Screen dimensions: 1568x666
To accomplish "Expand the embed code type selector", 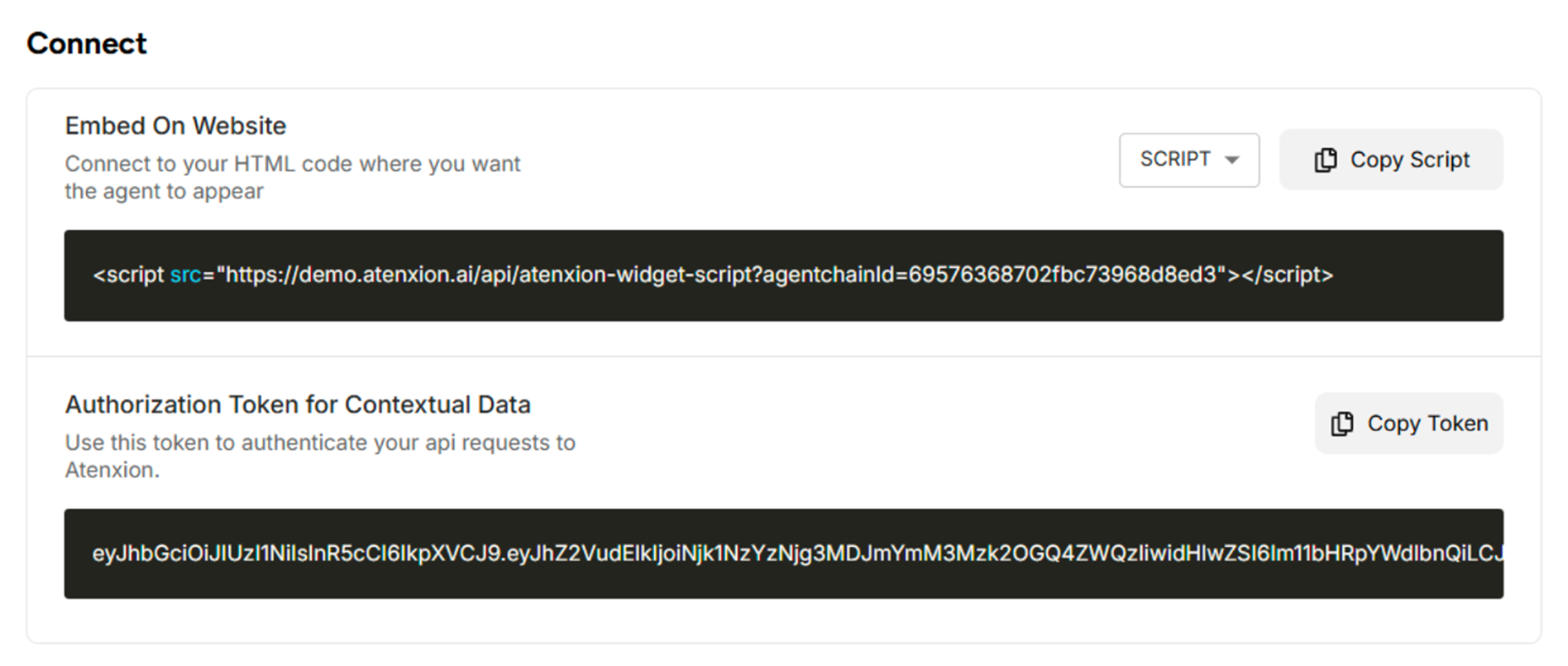I will [x=1188, y=160].
